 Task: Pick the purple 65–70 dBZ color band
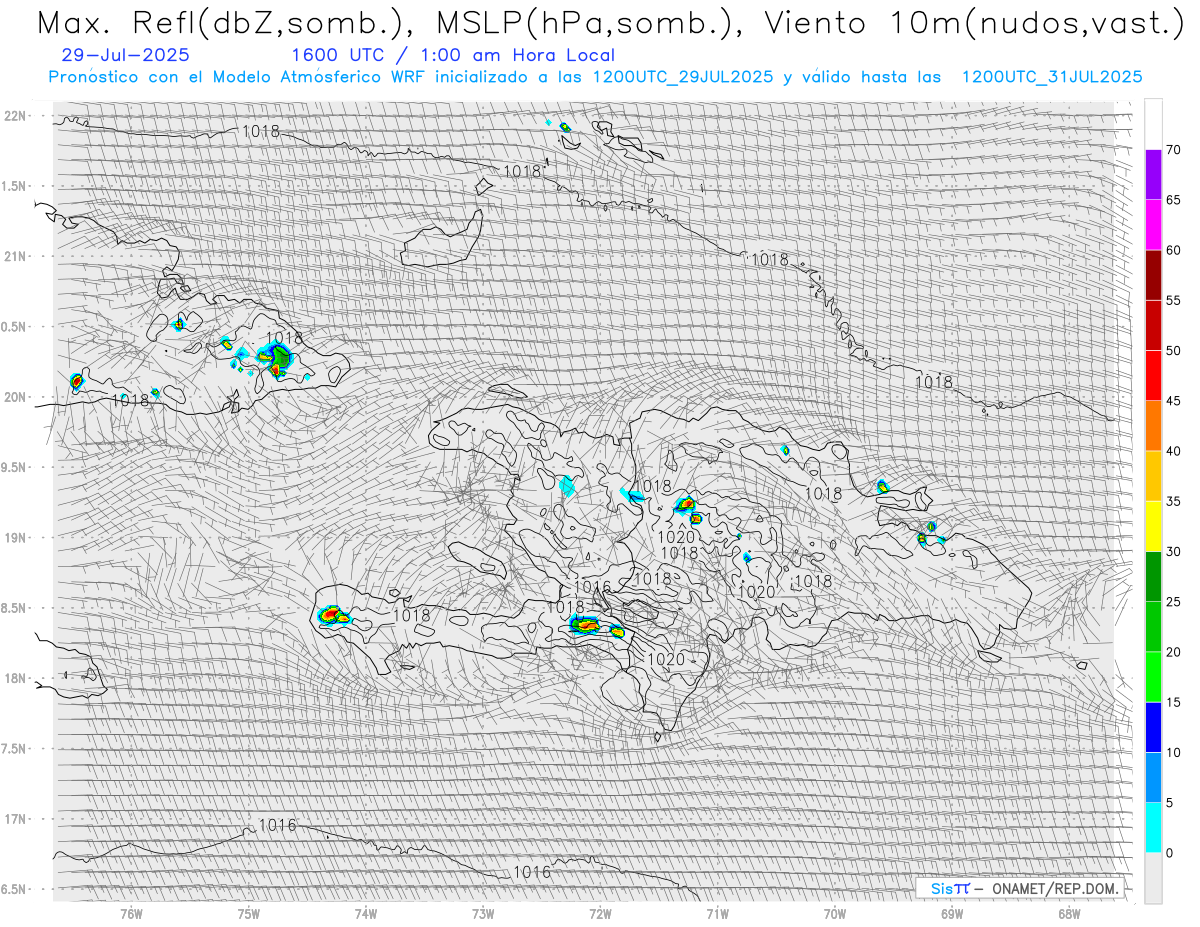click(1153, 175)
